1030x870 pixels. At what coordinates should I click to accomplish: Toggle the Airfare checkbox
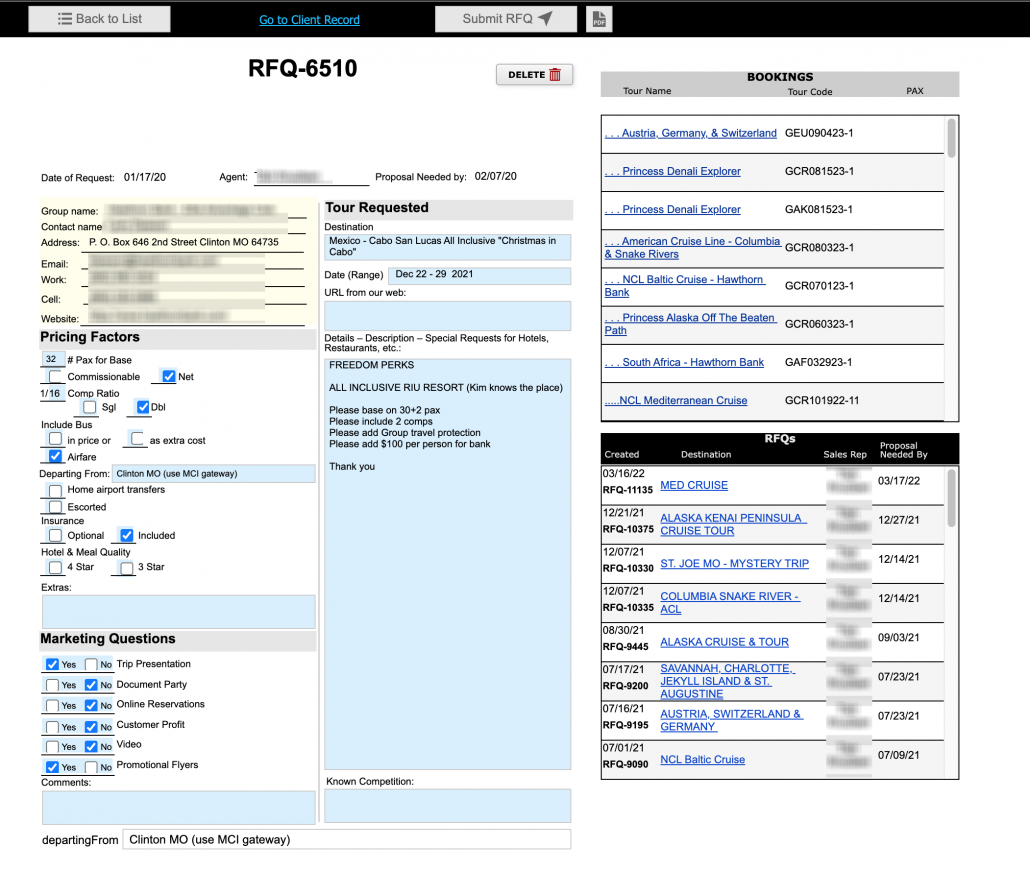tap(55, 456)
